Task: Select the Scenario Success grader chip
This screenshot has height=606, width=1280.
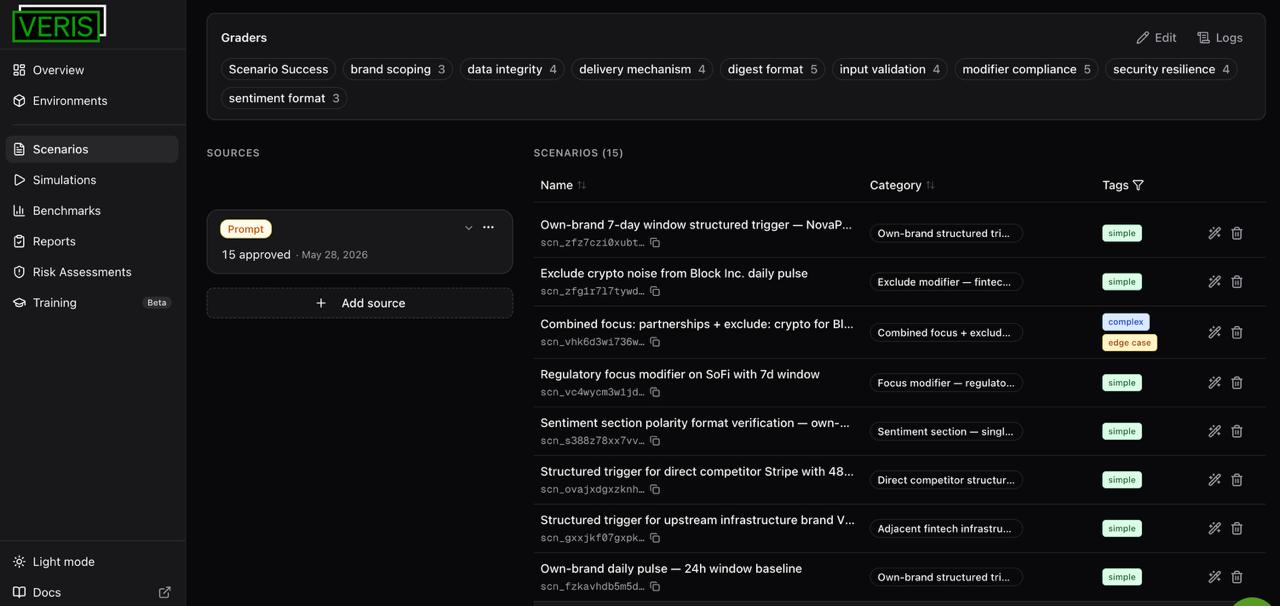Action: 278,69
